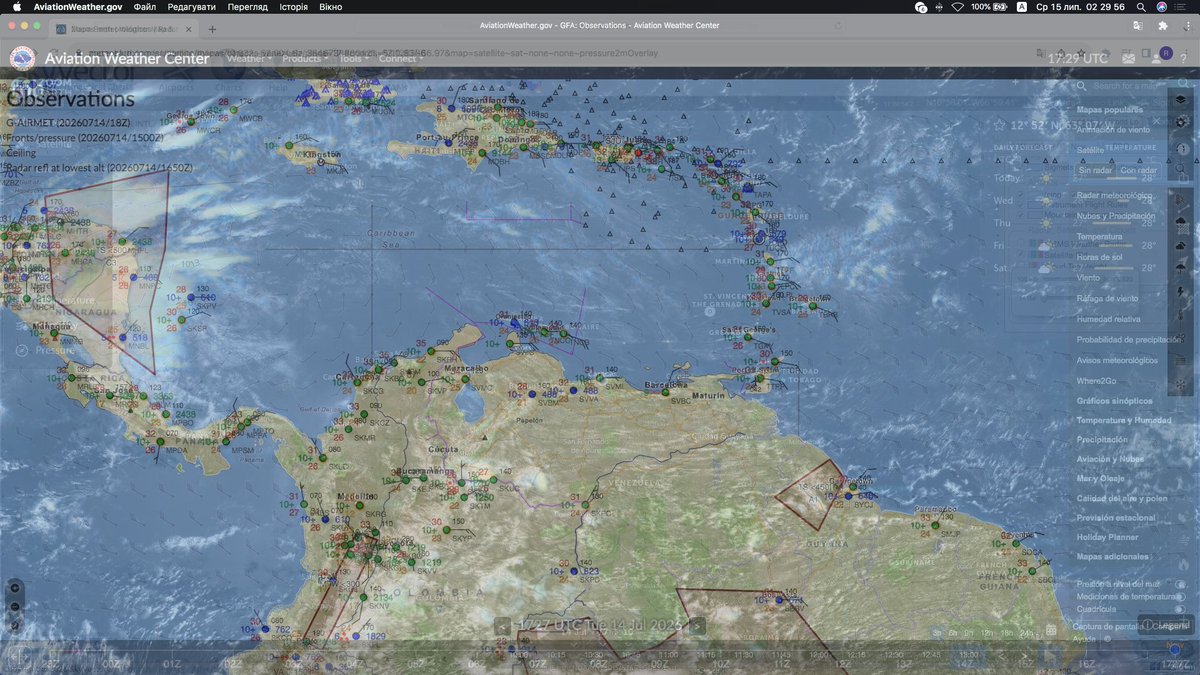Select the umbrella precipitation layer icon
The width and height of the screenshot is (1200, 675).
tap(1180, 267)
